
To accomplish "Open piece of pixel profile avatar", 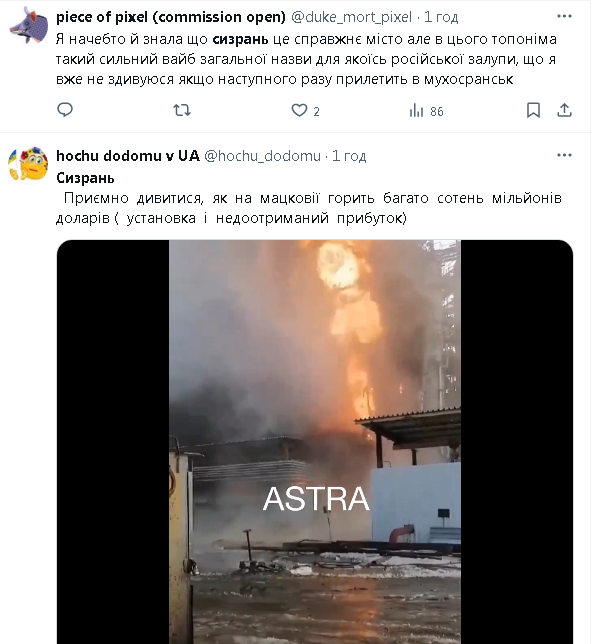I will [28, 25].
